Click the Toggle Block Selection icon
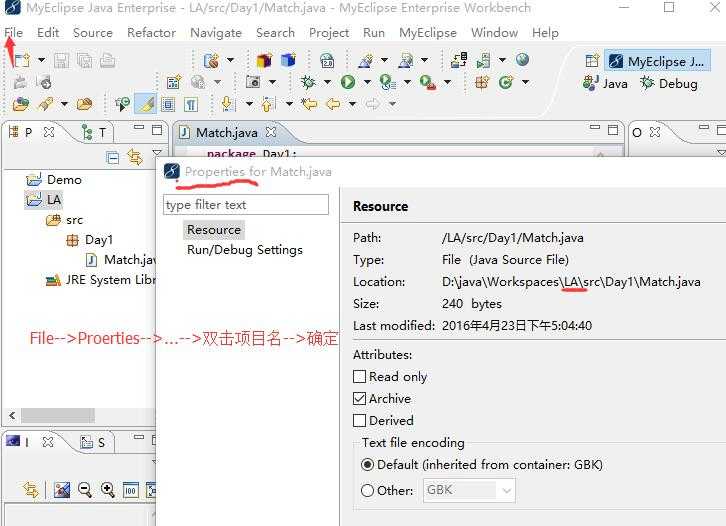This screenshot has width=726, height=526. 168,105
